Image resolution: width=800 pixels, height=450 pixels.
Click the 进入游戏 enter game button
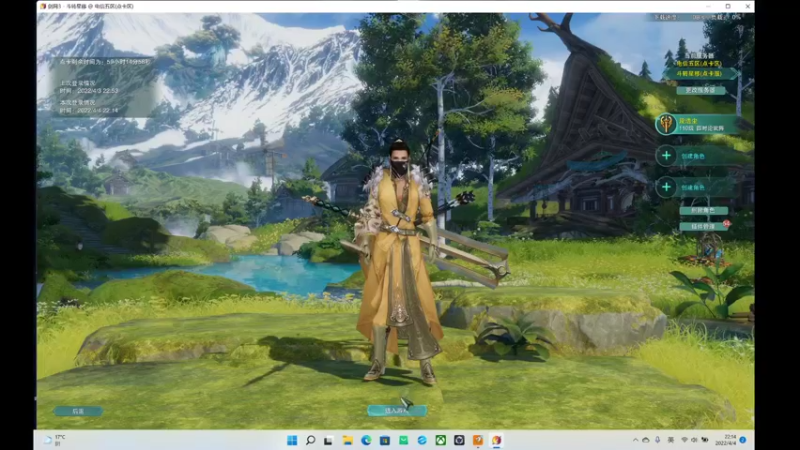coord(397,411)
